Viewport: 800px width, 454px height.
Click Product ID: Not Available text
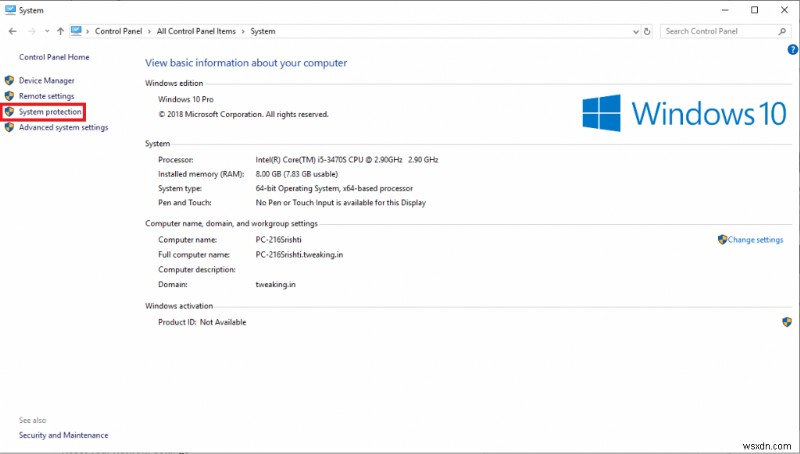(x=202, y=322)
